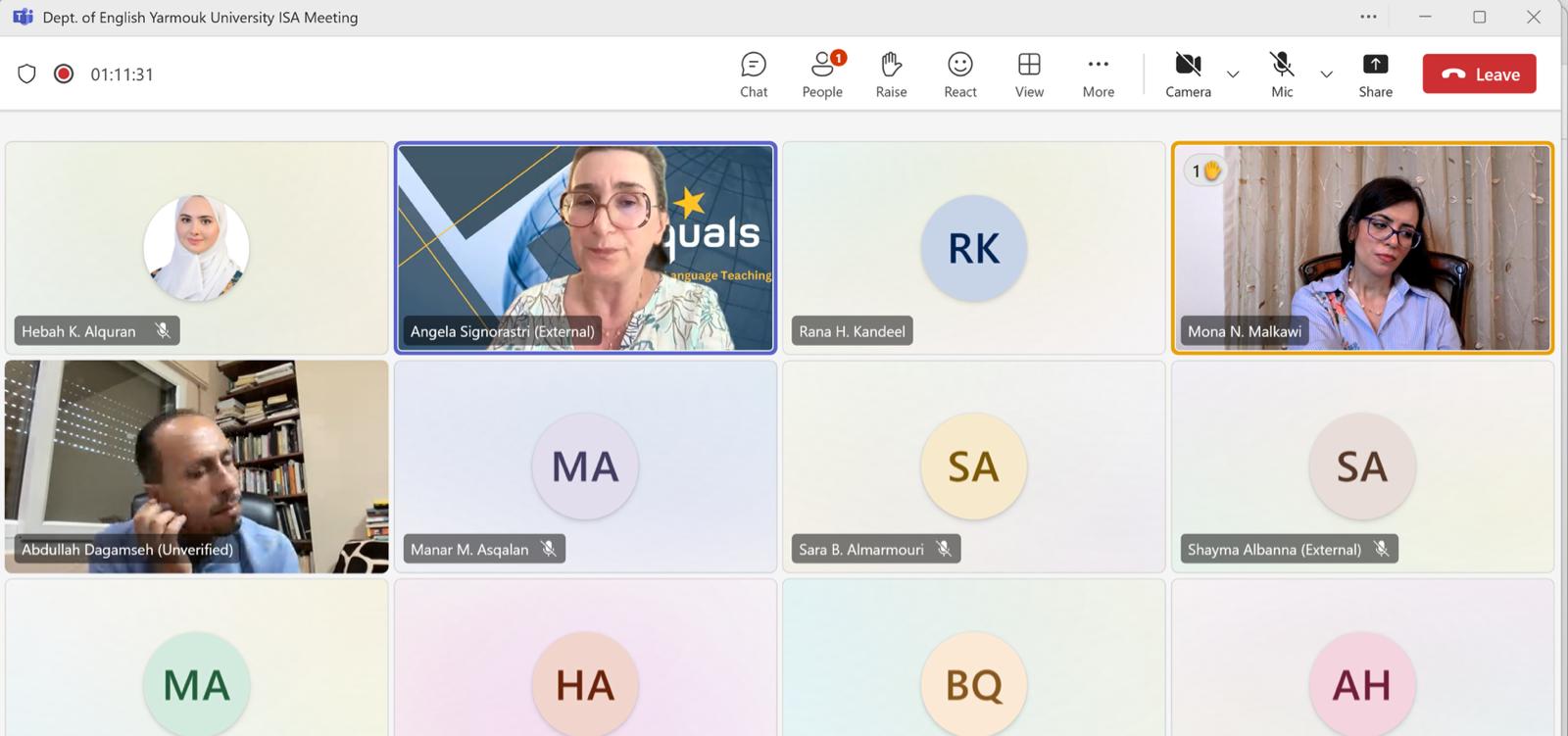Viewport: 1568px width, 736px height.
Task: Change the meeting View layout
Action: tap(1029, 74)
